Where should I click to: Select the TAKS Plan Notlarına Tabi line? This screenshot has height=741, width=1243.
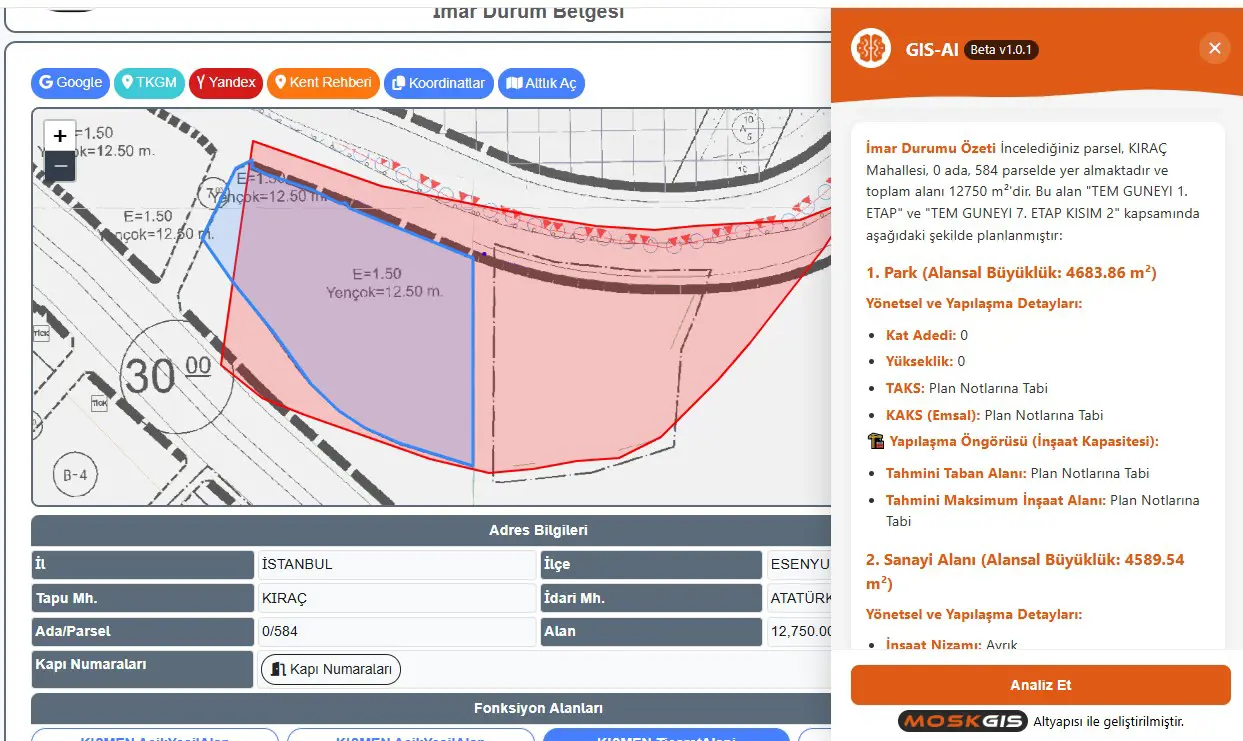pos(967,388)
